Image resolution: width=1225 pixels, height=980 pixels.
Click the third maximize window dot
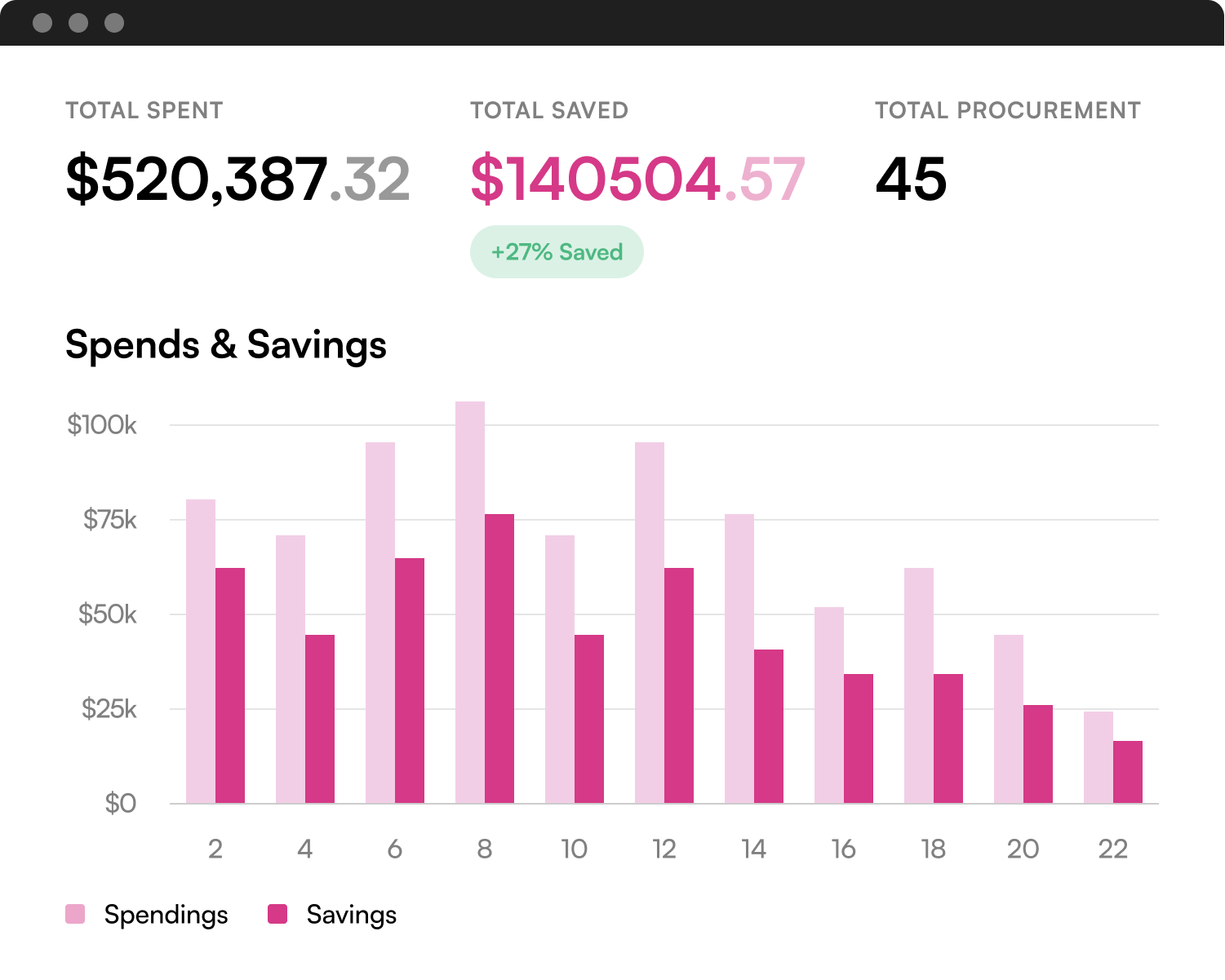click(x=114, y=23)
